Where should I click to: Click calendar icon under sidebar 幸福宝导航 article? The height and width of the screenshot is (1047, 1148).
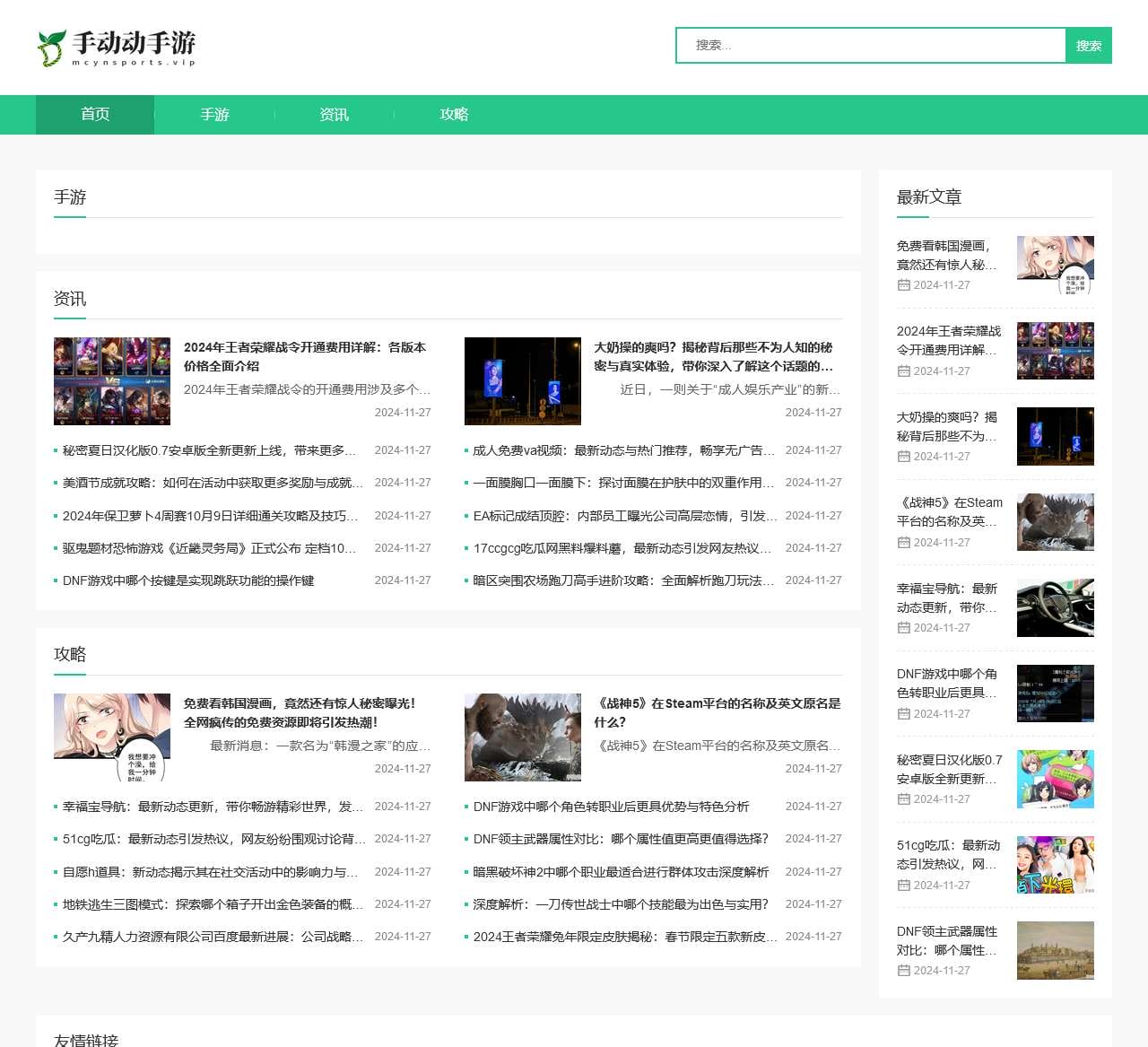click(904, 628)
